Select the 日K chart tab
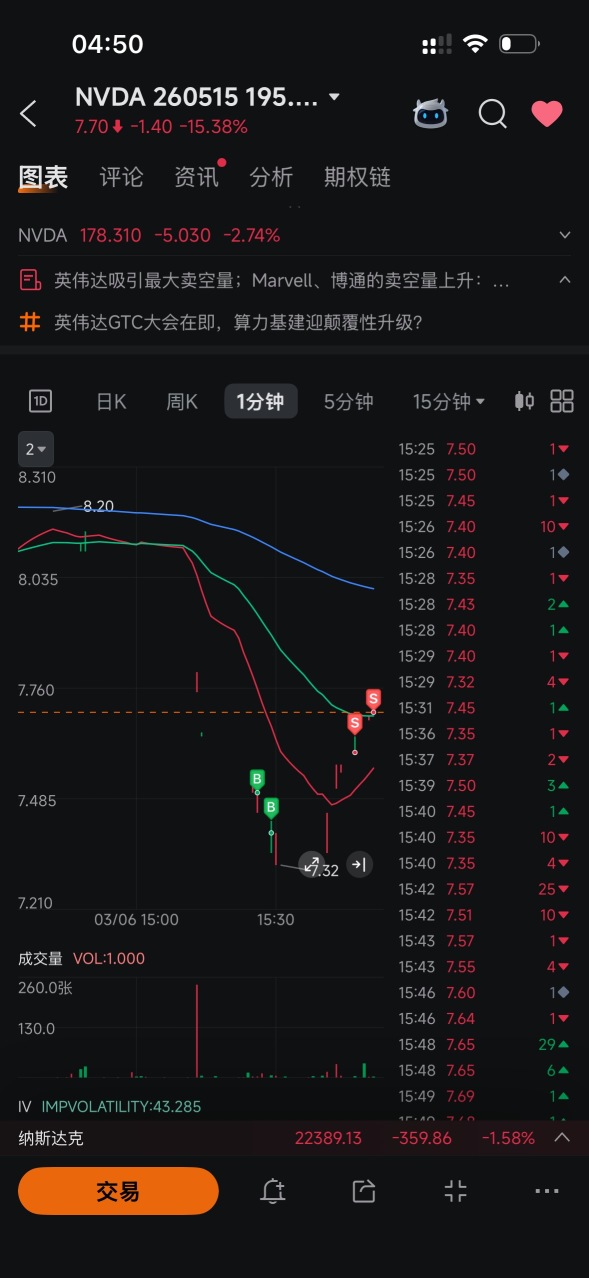 click(111, 402)
